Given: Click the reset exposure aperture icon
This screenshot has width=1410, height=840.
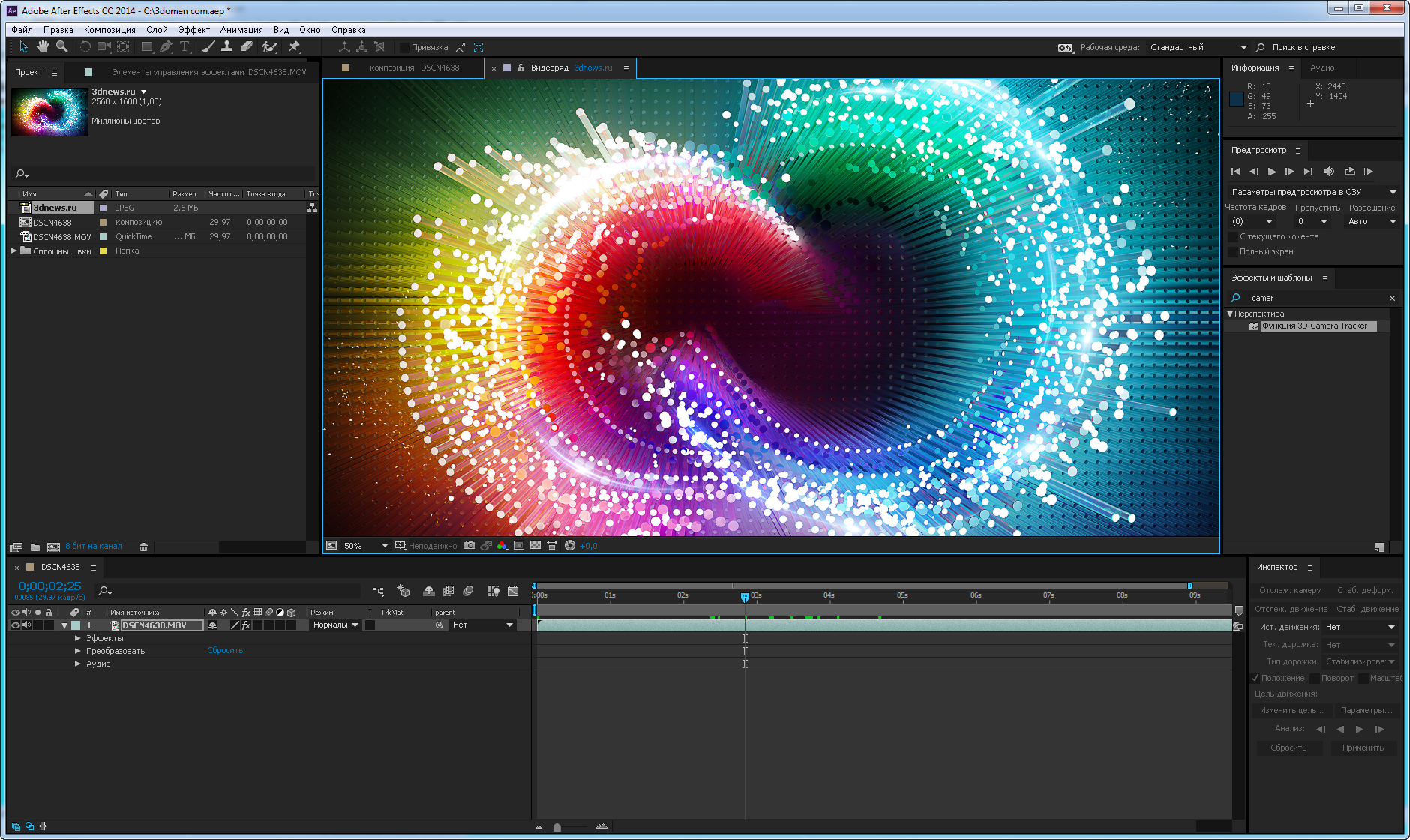Looking at the screenshot, I should coord(570,545).
